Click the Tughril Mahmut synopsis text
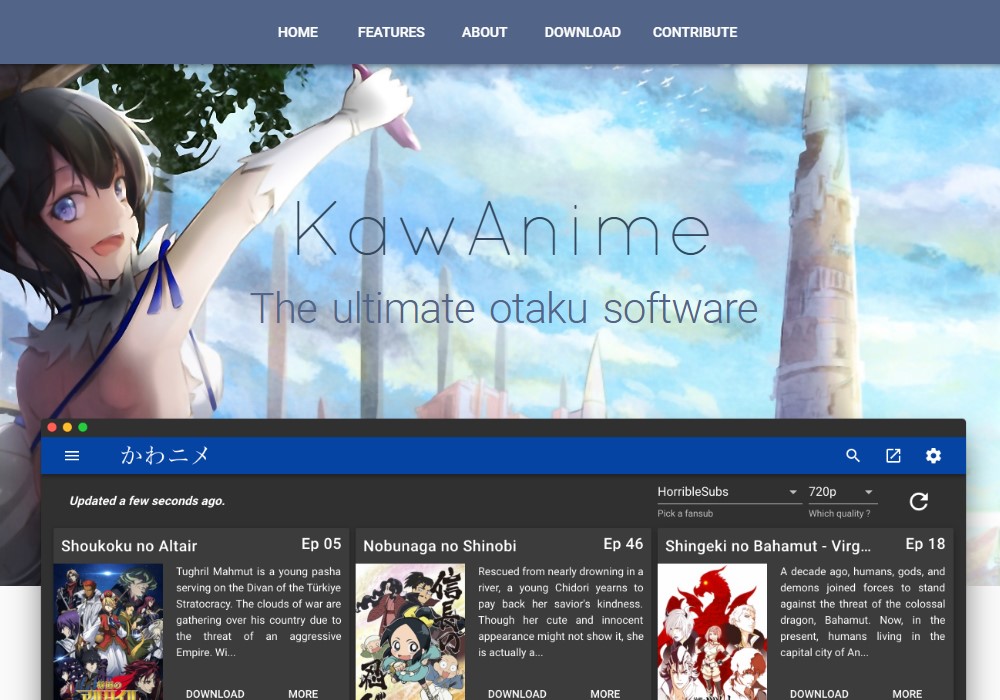Viewport: 1000px width, 700px height. pos(258,612)
